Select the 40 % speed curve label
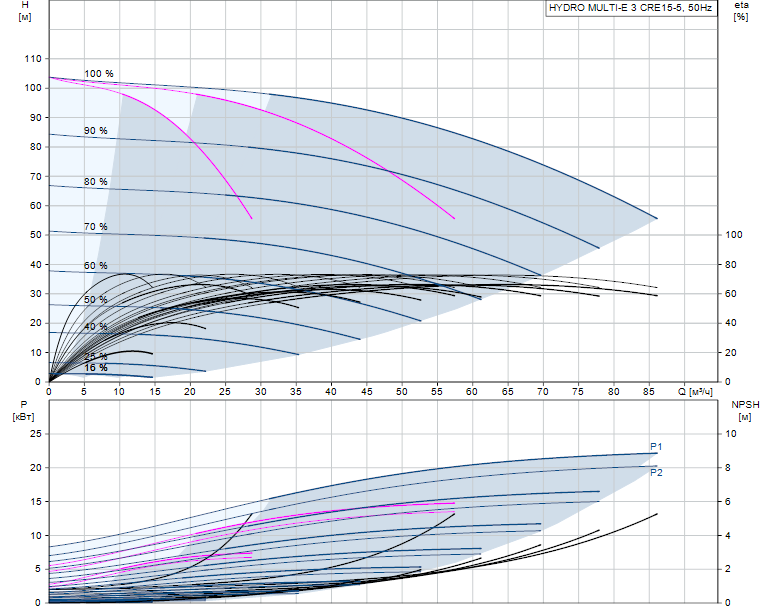This screenshot has width=774, height=611. coord(96,327)
